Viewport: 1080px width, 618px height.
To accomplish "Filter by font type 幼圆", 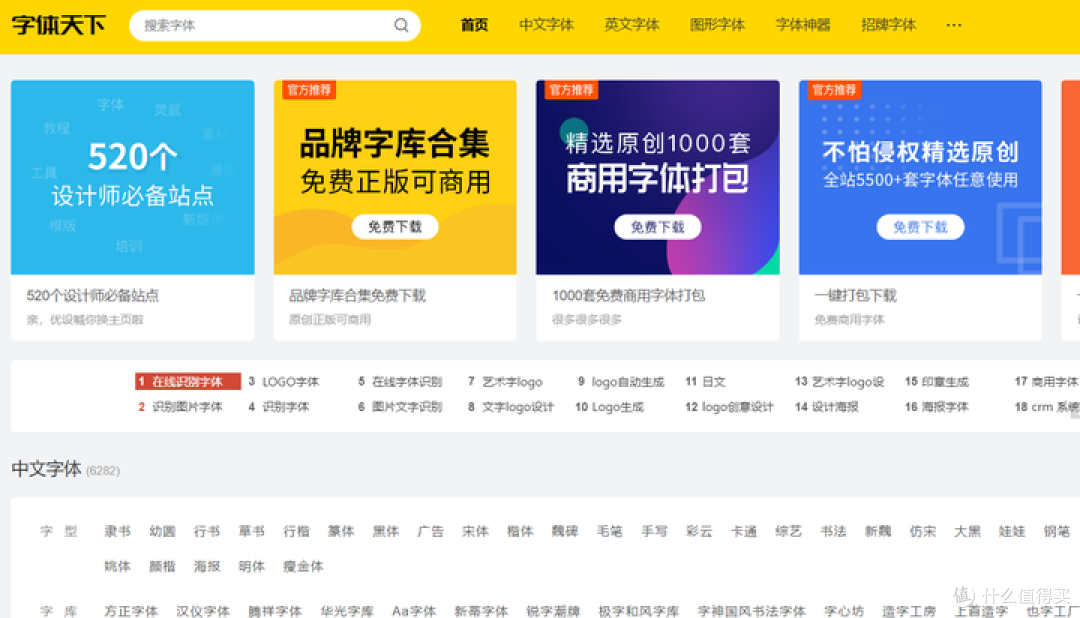I will tap(162, 531).
